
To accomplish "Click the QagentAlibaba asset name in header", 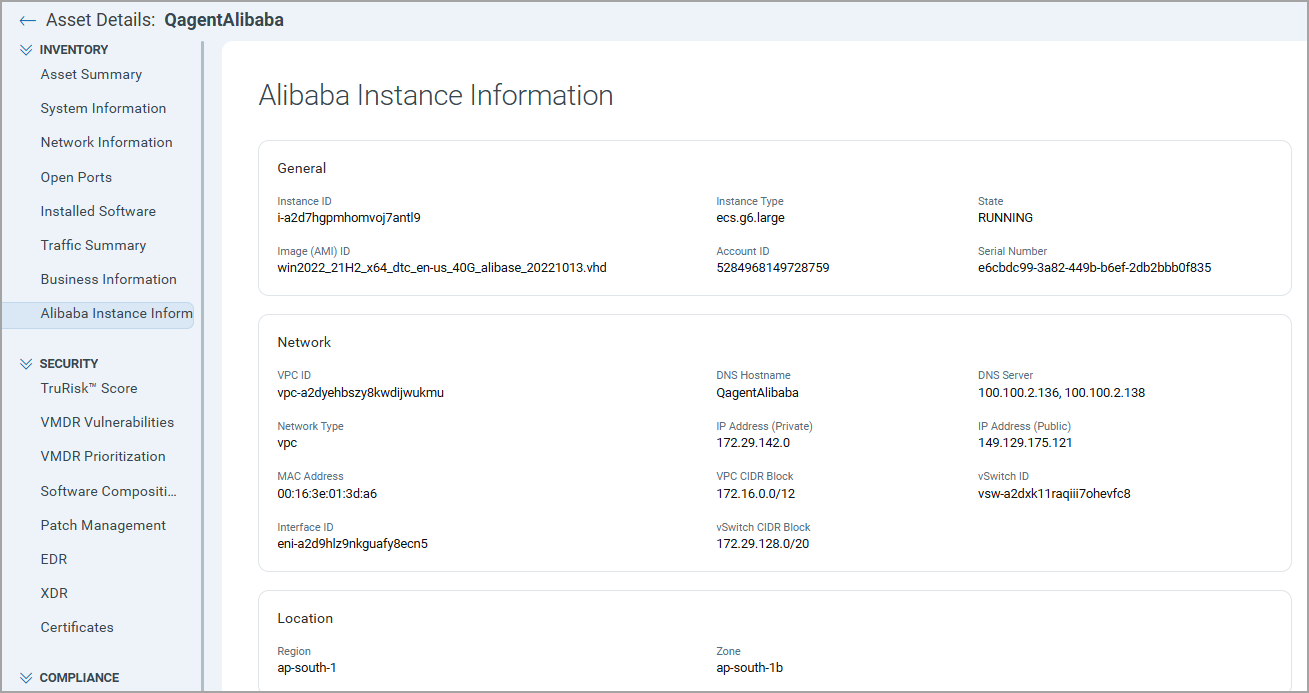I will [224, 20].
